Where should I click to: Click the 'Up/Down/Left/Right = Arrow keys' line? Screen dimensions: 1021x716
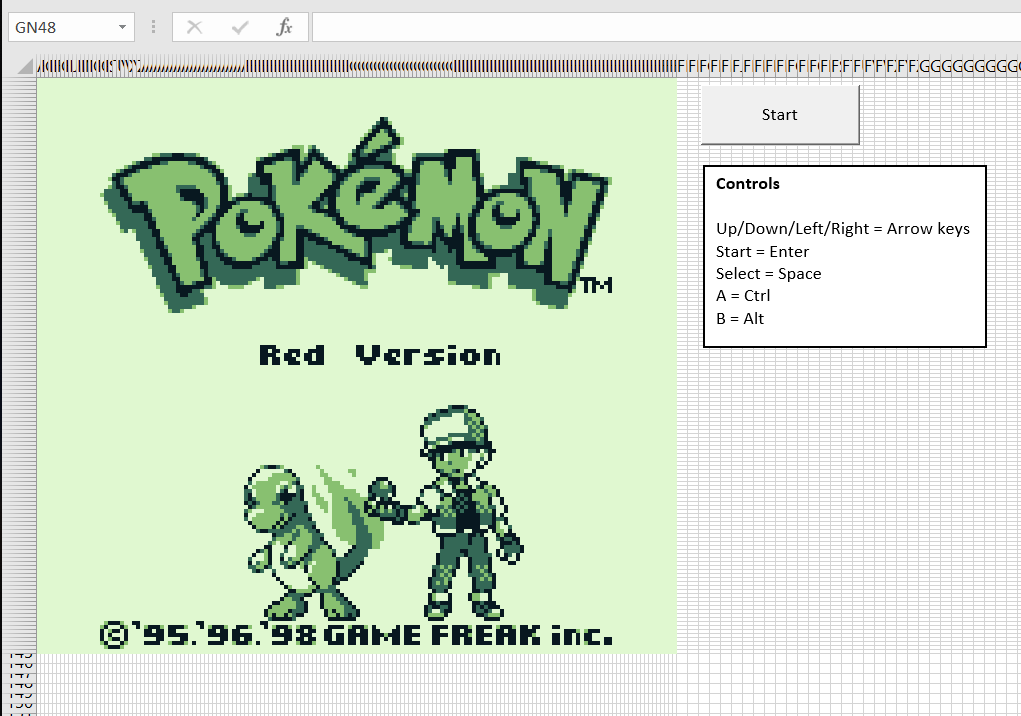pyautogui.click(x=843, y=229)
